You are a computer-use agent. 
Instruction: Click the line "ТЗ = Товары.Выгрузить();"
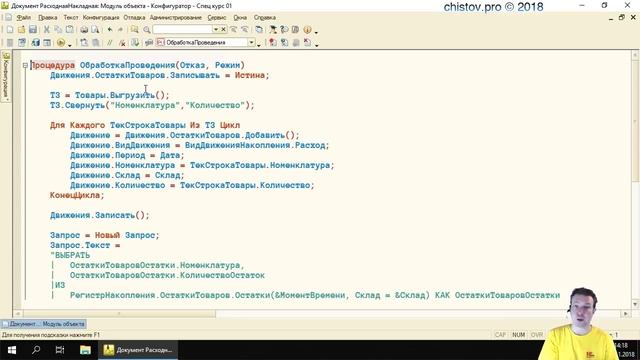(x=109, y=96)
